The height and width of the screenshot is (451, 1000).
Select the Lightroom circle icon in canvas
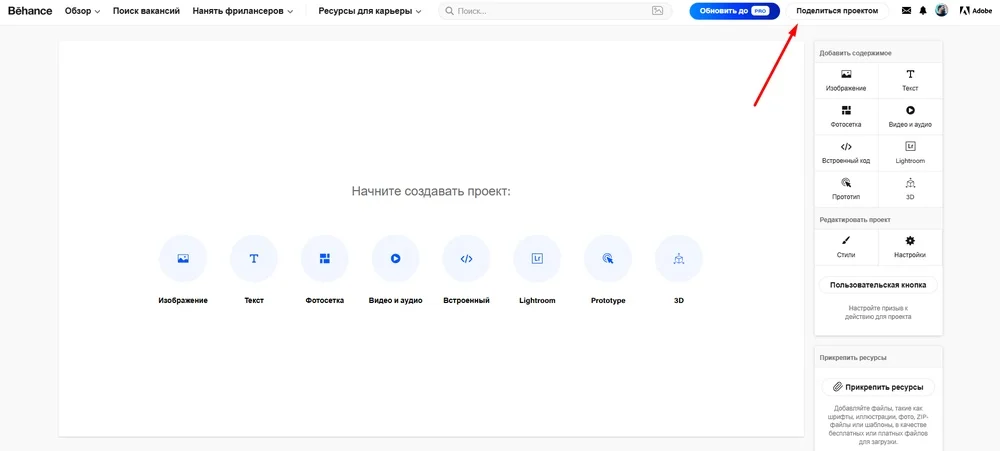537,259
